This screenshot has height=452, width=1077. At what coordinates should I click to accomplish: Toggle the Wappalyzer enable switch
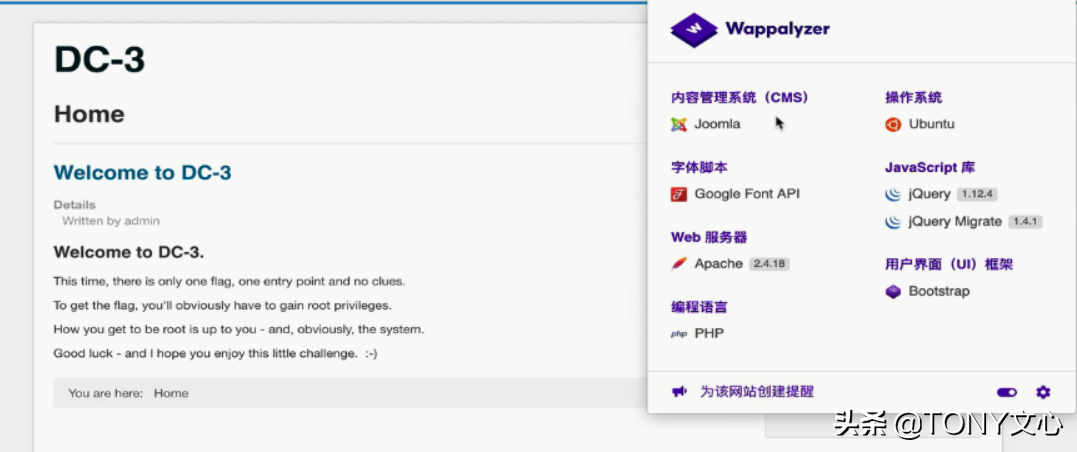tap(1007, 392)
